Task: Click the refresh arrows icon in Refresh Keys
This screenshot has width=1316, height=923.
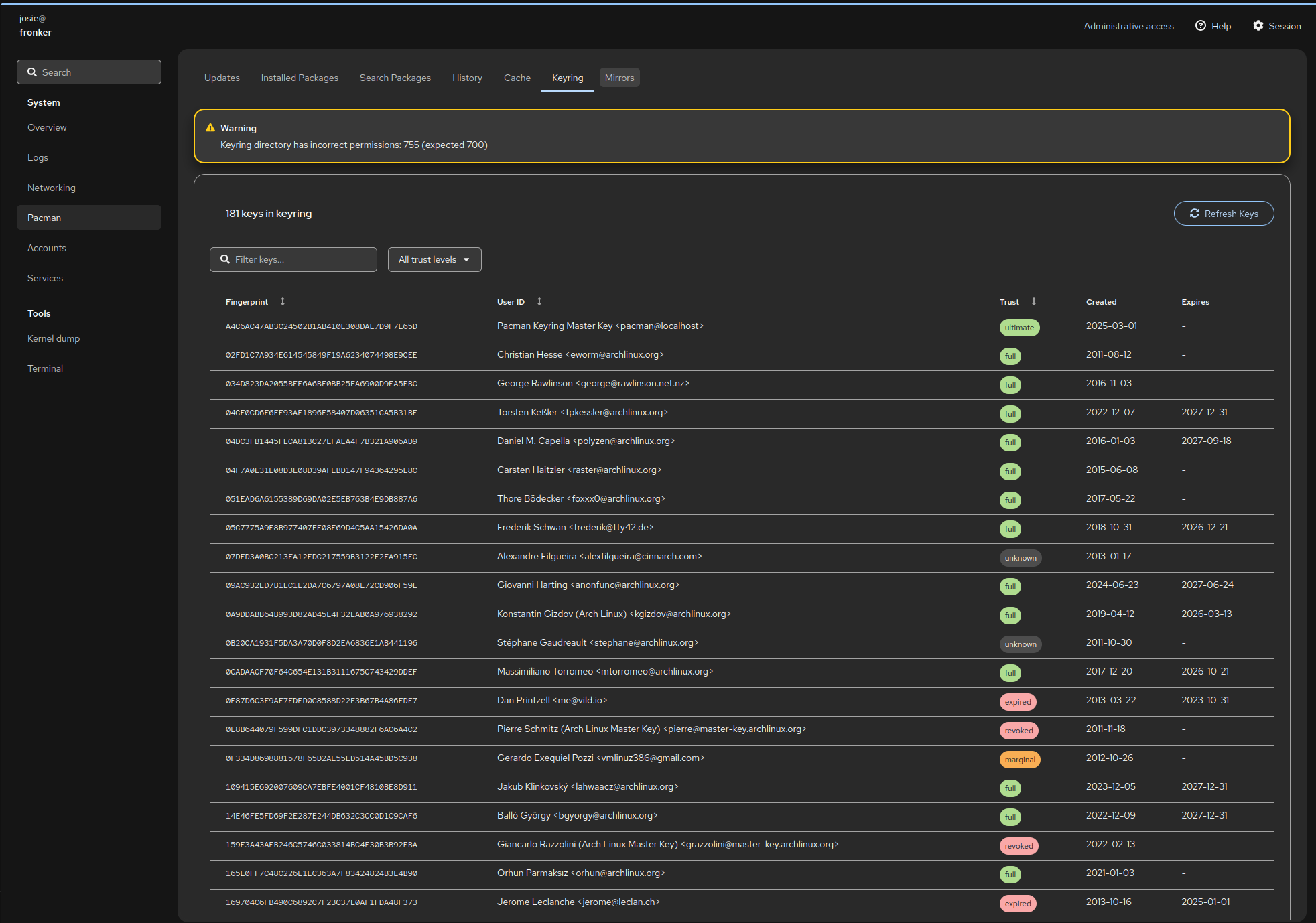Action: click(x=1195, y=214)
